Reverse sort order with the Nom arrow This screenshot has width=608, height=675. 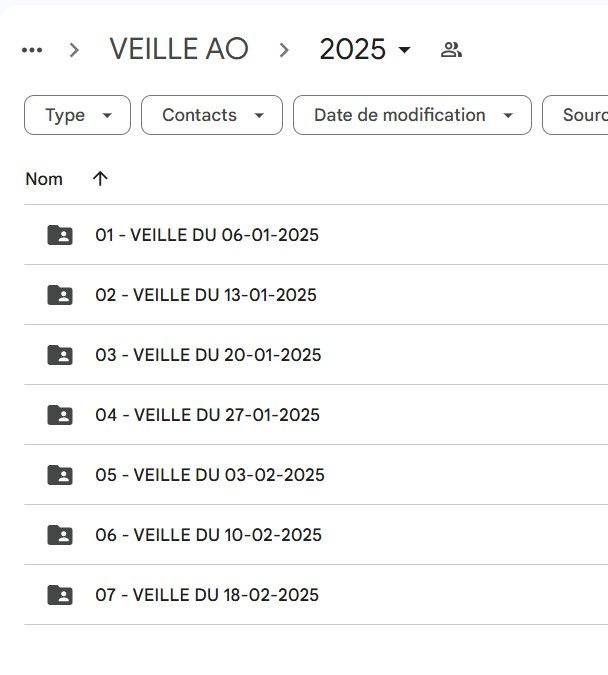point(100,178)
